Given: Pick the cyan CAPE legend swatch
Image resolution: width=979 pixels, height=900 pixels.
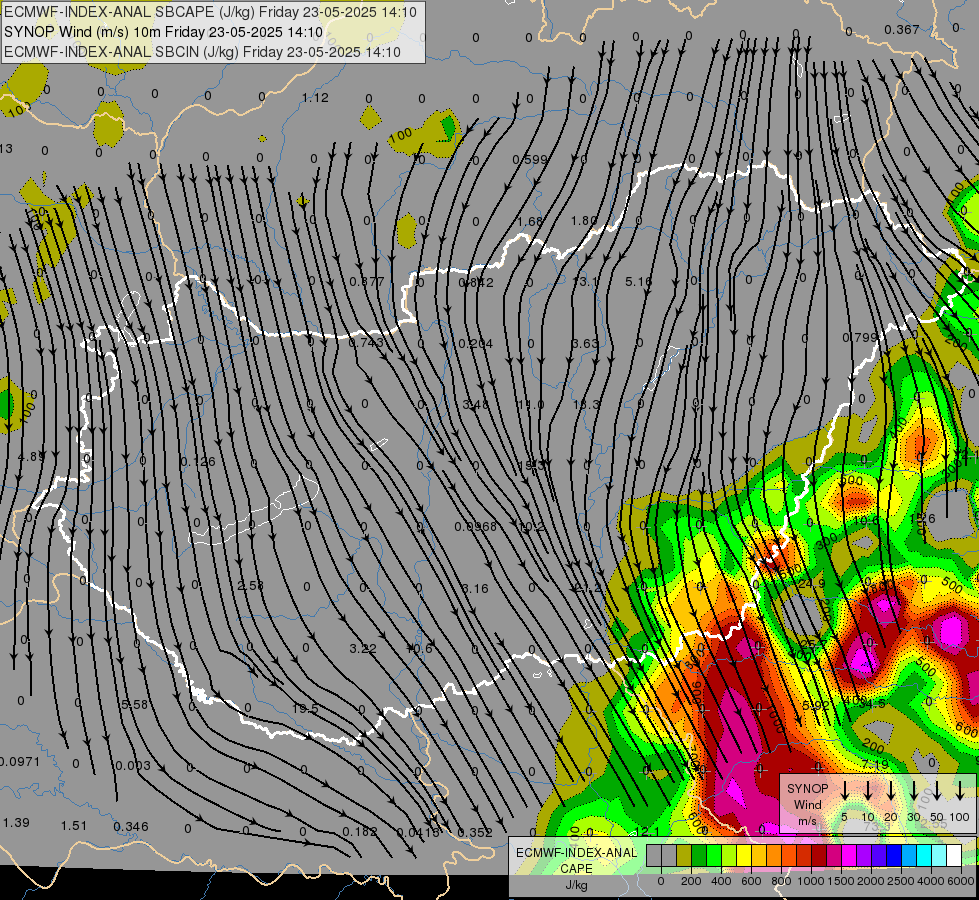Looking at the screenshot, I should [x=923, y=856].
